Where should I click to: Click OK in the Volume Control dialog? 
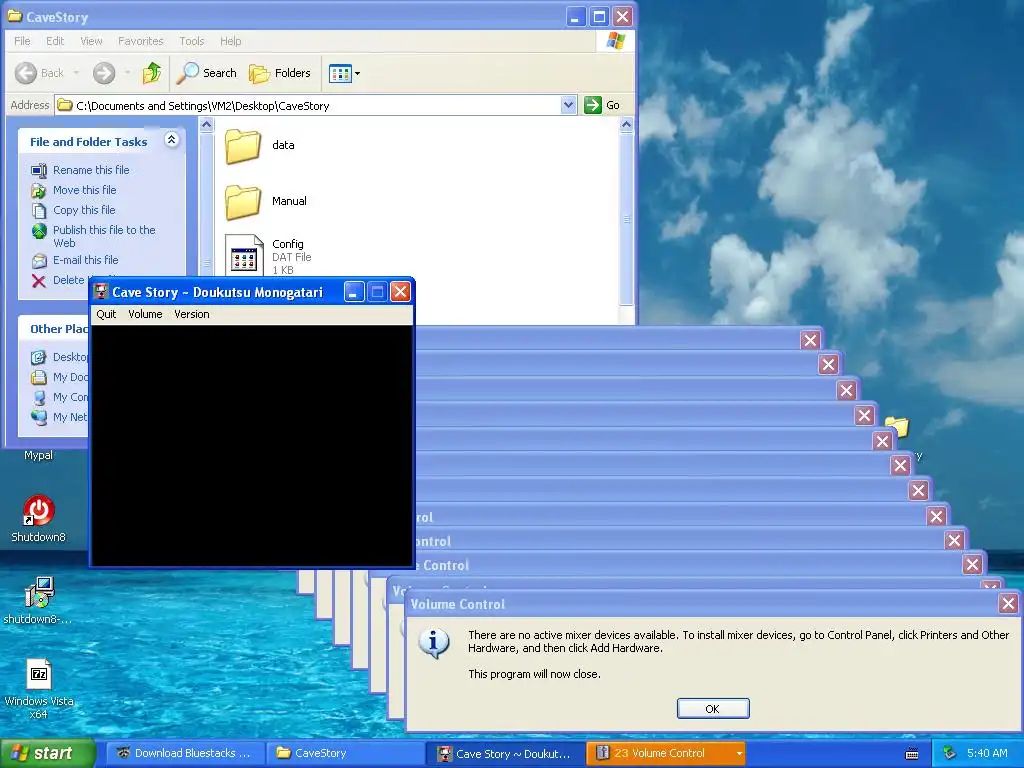point(712,709)
